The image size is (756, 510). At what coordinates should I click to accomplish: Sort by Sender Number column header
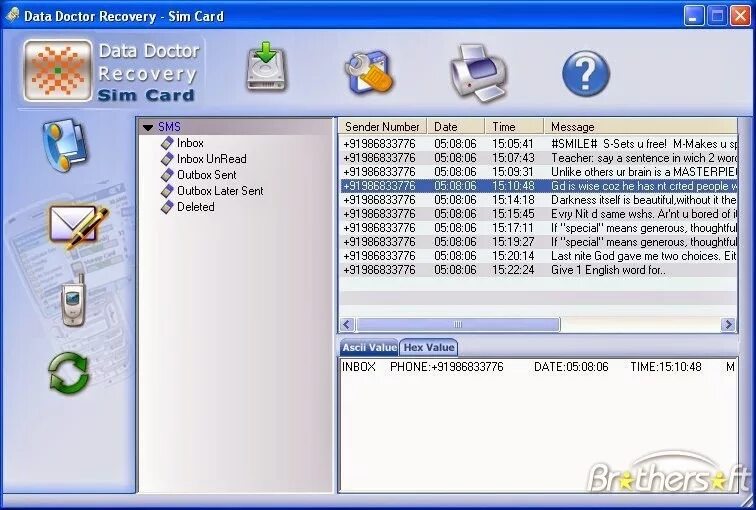click(382, 126)
